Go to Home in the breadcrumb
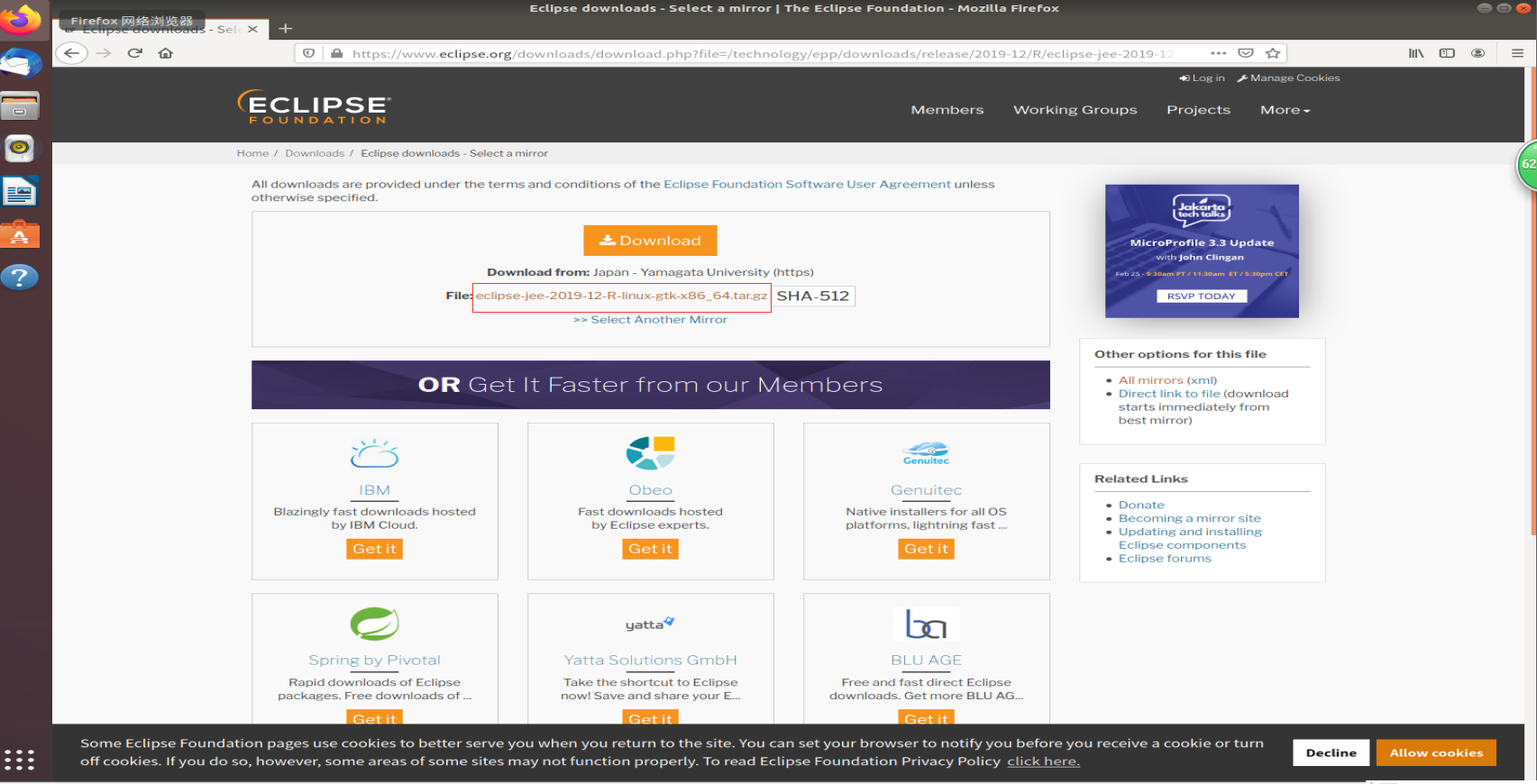 click(x=252, y=153)
